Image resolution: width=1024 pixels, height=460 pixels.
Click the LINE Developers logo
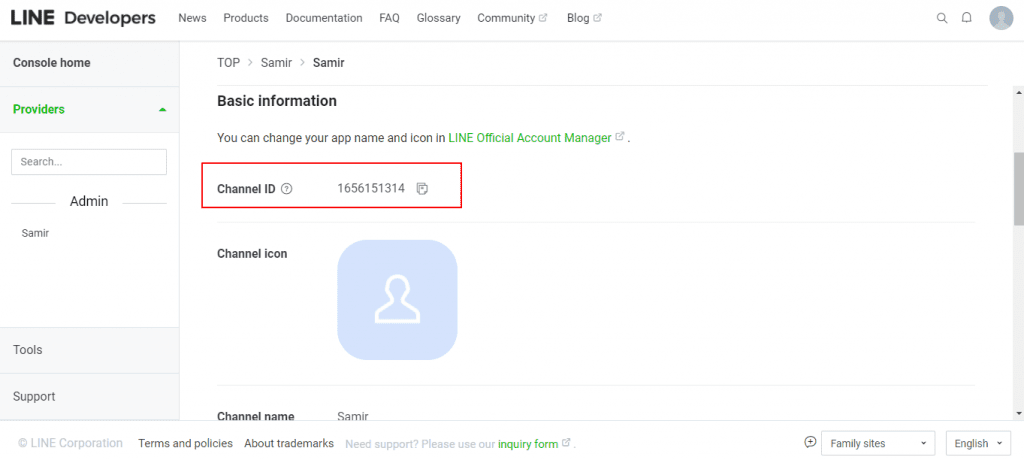click(83, 18)
